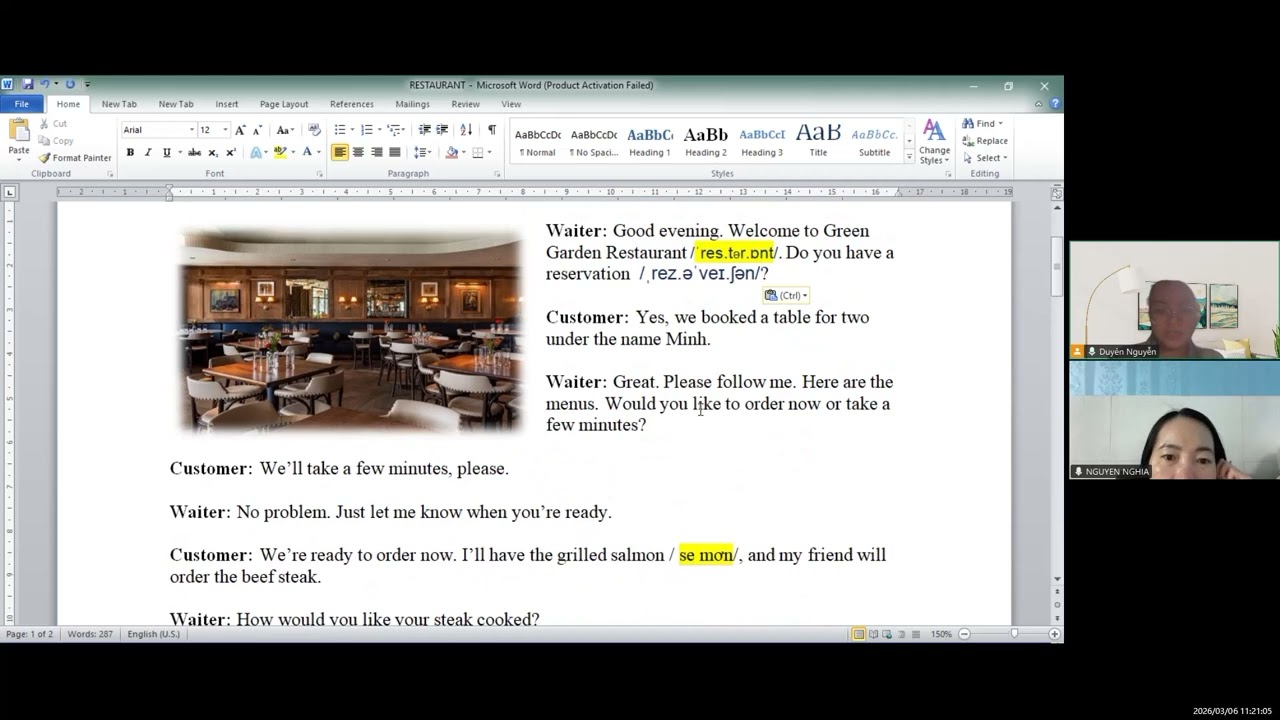Open line spacing dropdown

[423, 152]
